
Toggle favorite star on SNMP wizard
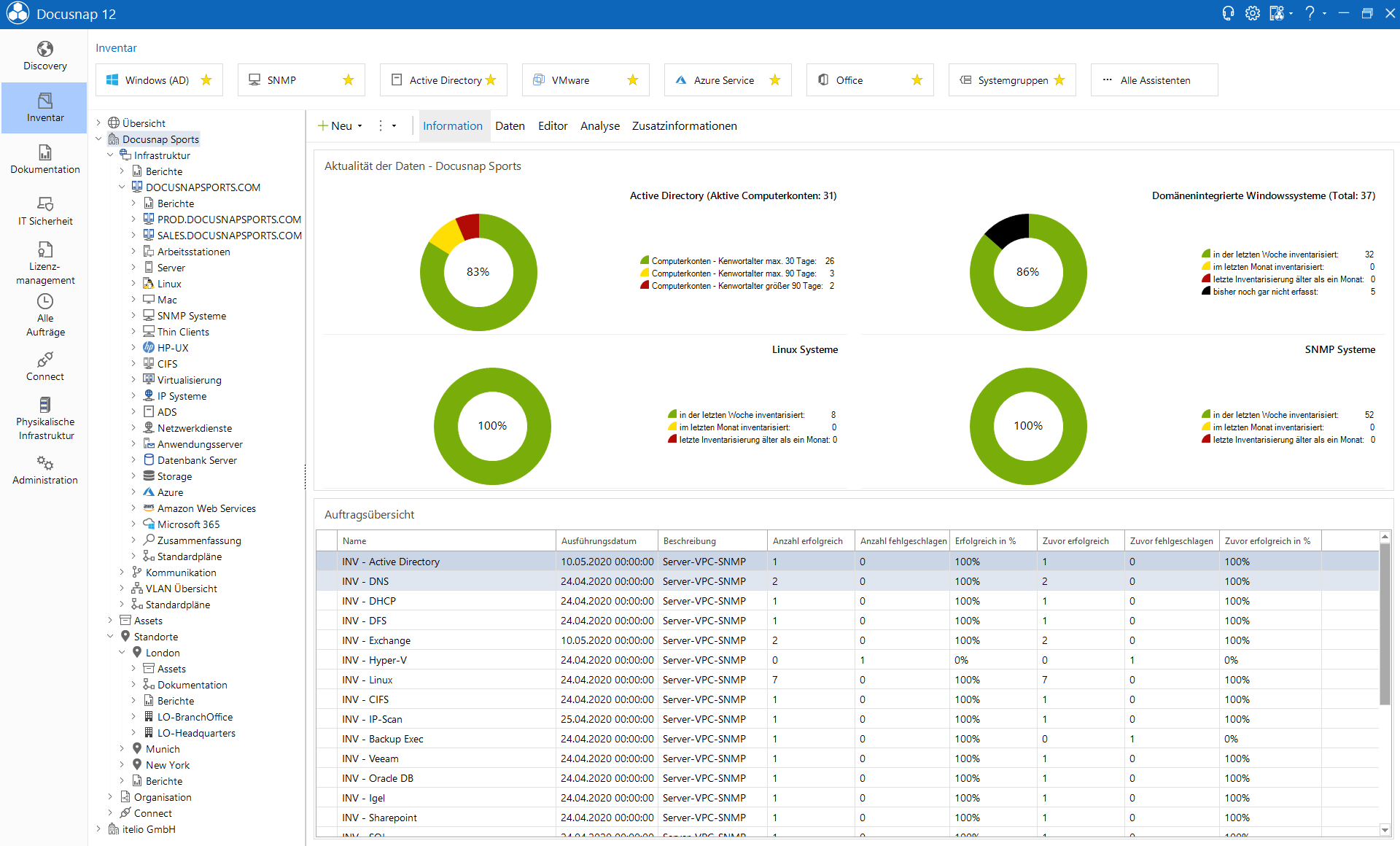(x=349, y=80)
